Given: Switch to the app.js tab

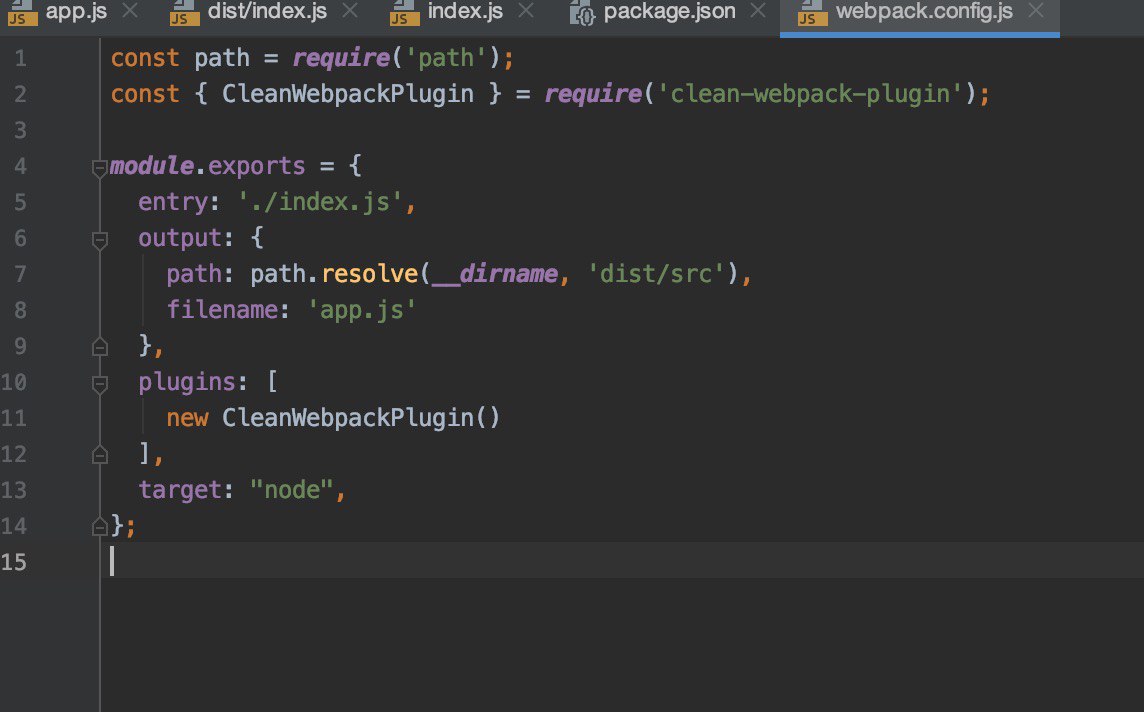Looking at the screenshot, I should (76, 12).
